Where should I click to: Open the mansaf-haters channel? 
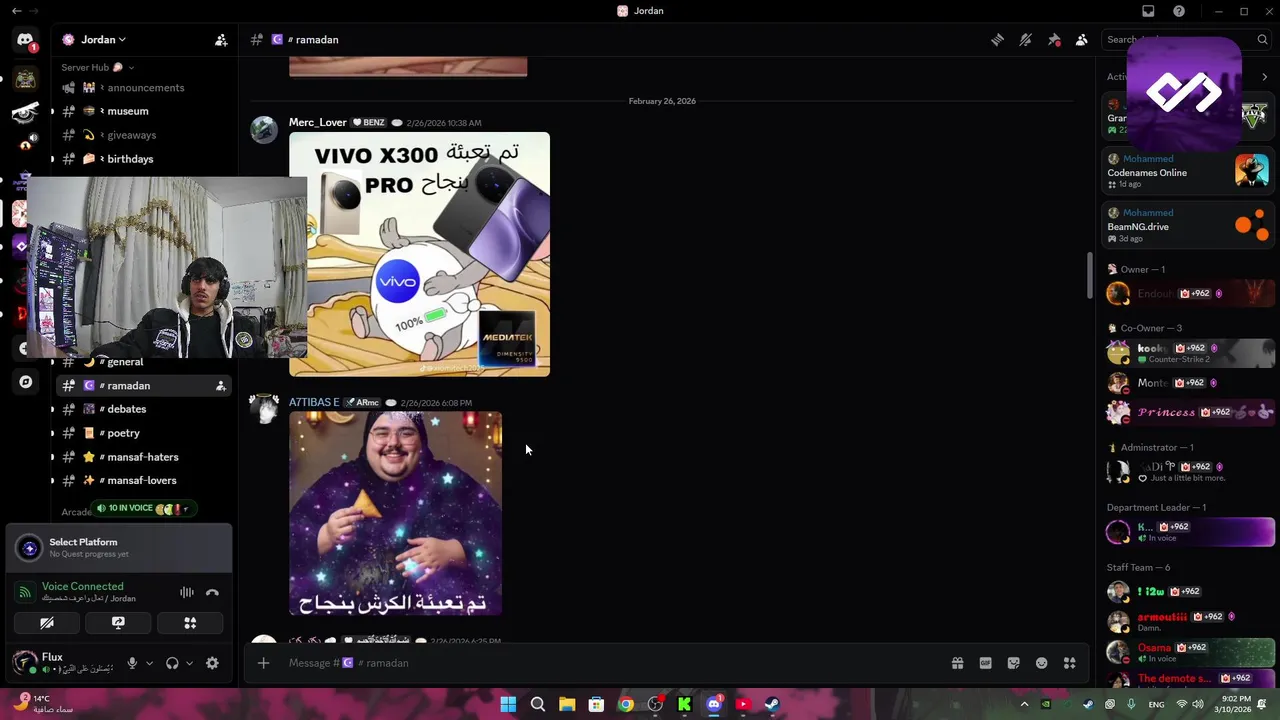146,457
